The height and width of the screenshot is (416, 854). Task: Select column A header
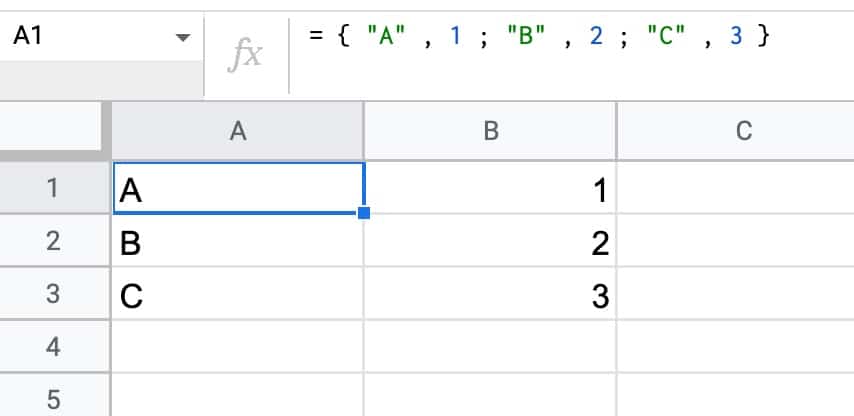238,131
